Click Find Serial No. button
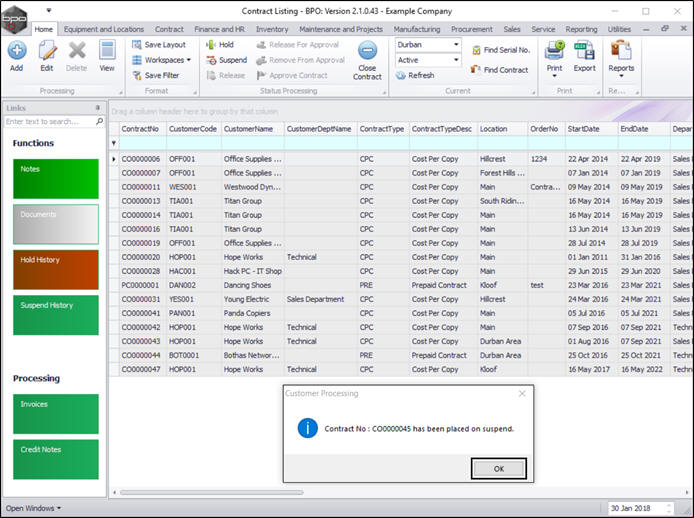Image resolution: width=694 pixels, height=518 pixels. [500, 50]
